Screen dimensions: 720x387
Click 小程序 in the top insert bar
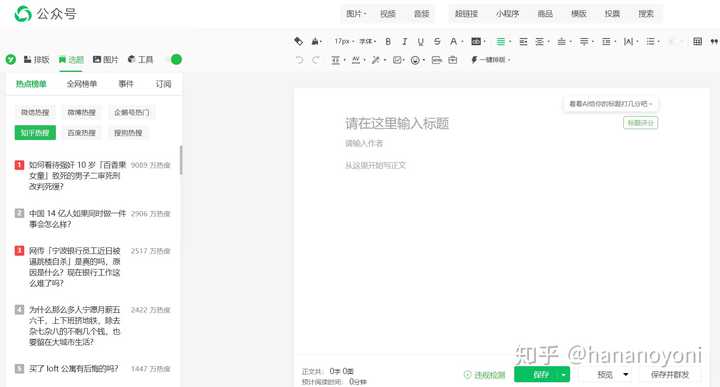click(x=507, y=14)
